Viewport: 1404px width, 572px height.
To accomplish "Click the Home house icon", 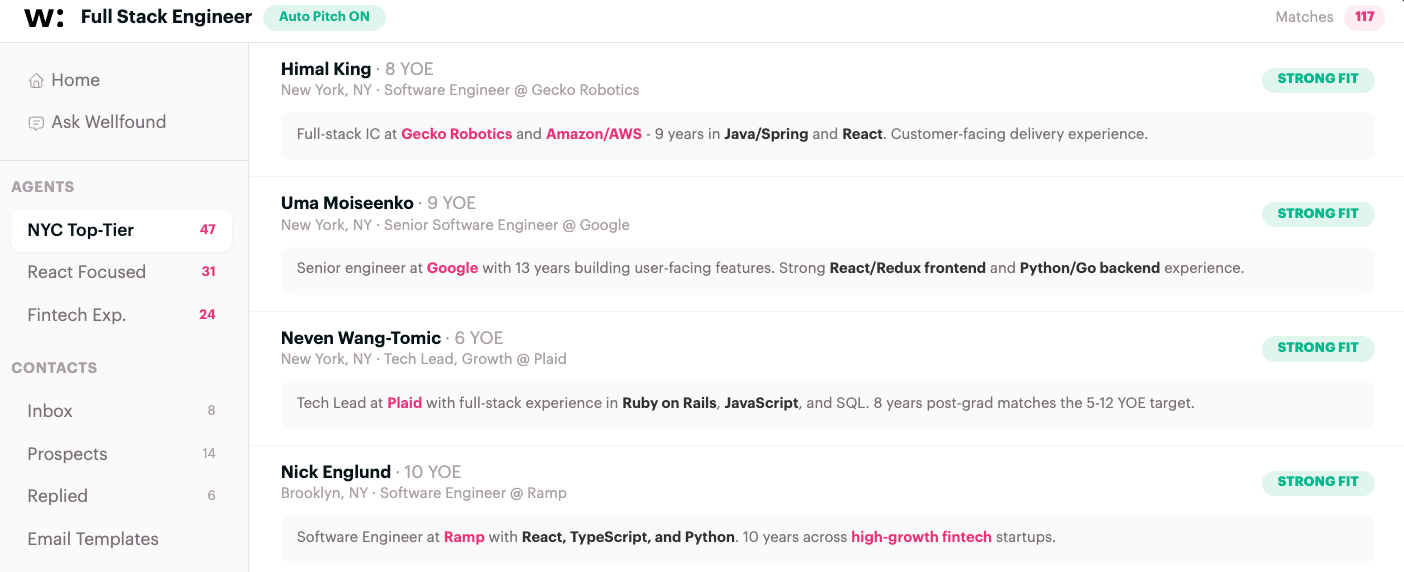I will point(36,80).
